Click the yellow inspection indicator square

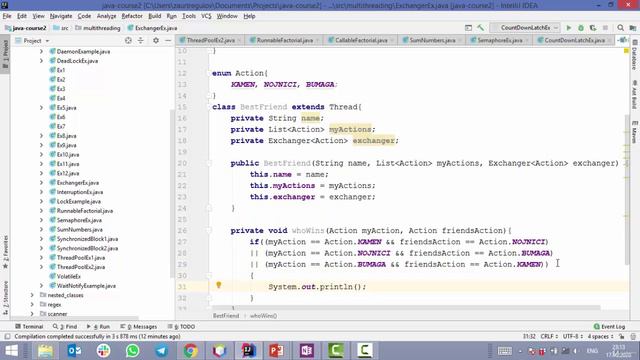pyautogui.click(x=626, y=51)
